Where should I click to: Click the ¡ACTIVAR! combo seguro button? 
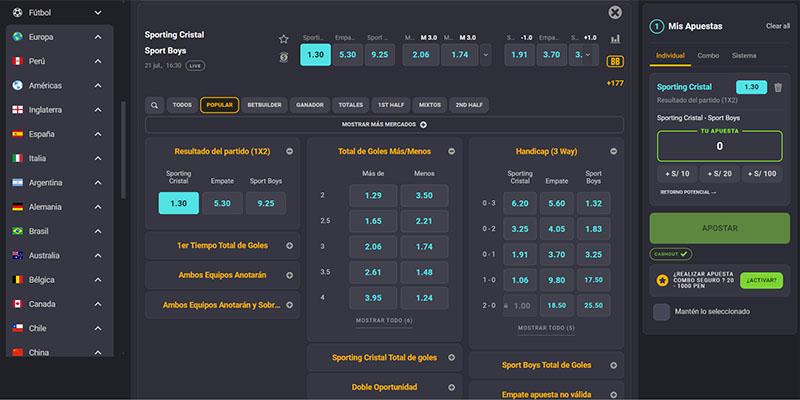761,280
